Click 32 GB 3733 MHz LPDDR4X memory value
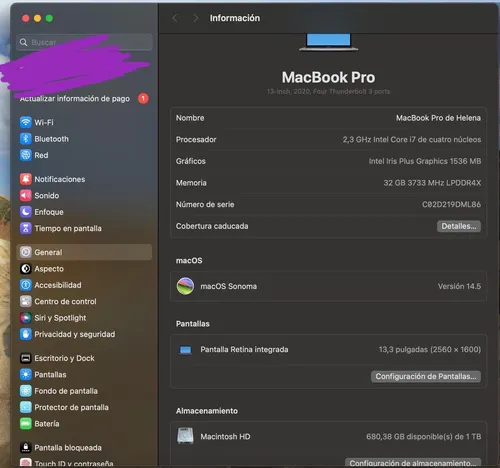 [432, 183]
